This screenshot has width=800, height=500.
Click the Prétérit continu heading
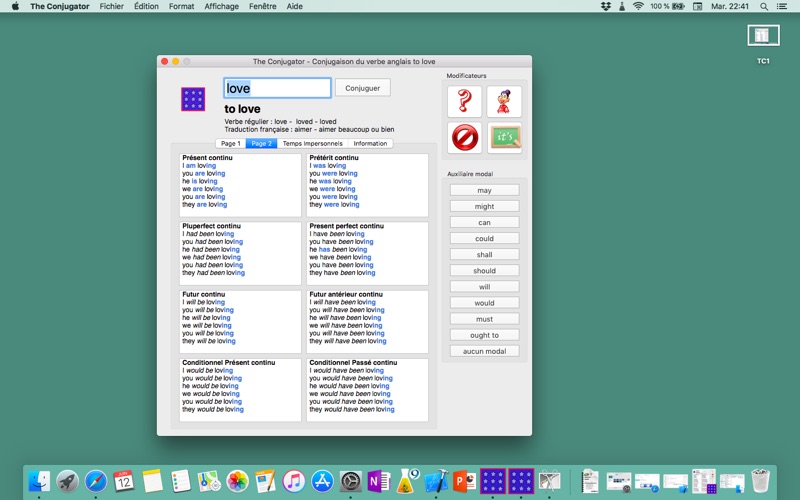(334, 158)
